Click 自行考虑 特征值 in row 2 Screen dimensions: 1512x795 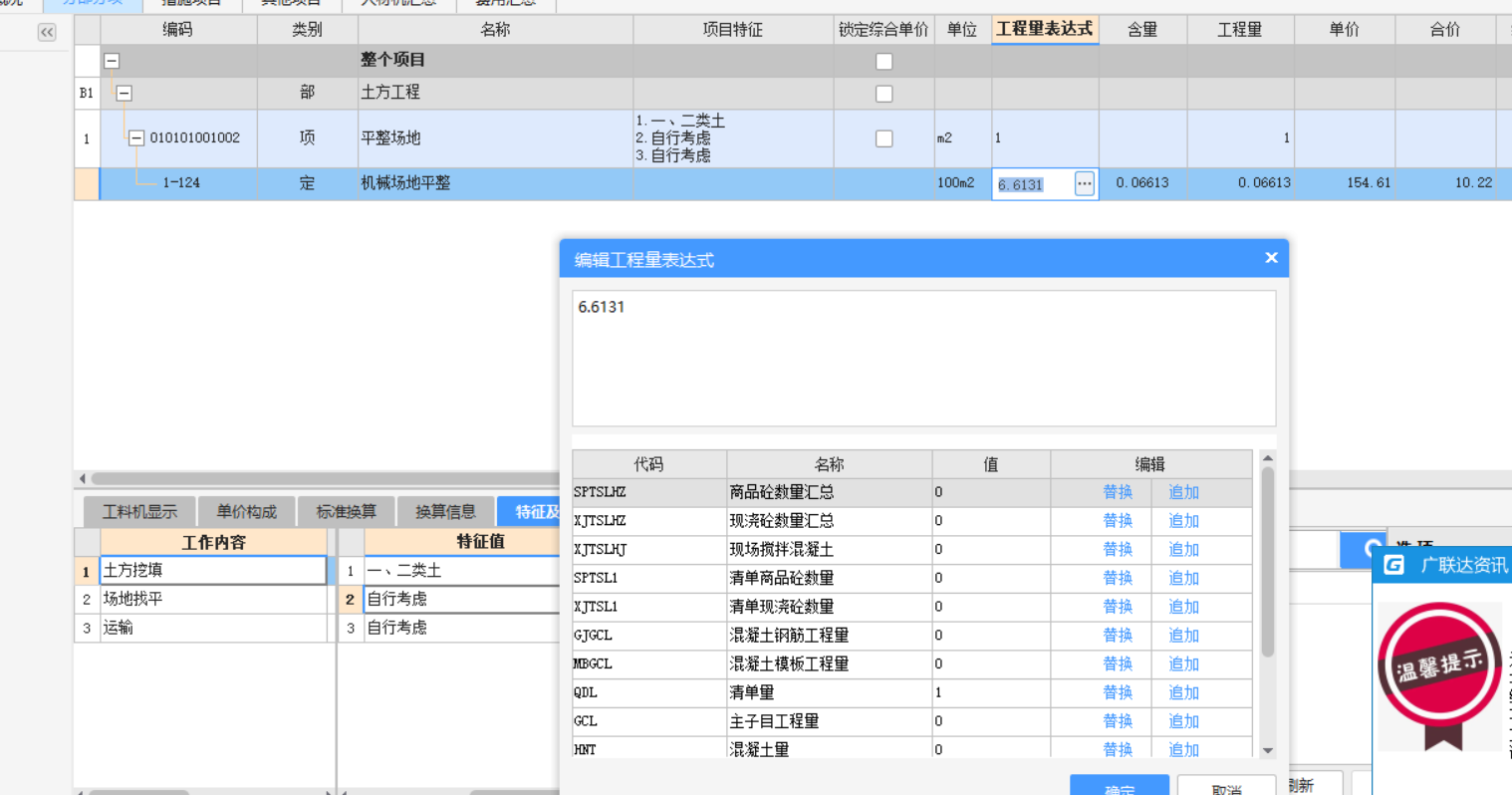pyautogui.click(x=462, y=599)
